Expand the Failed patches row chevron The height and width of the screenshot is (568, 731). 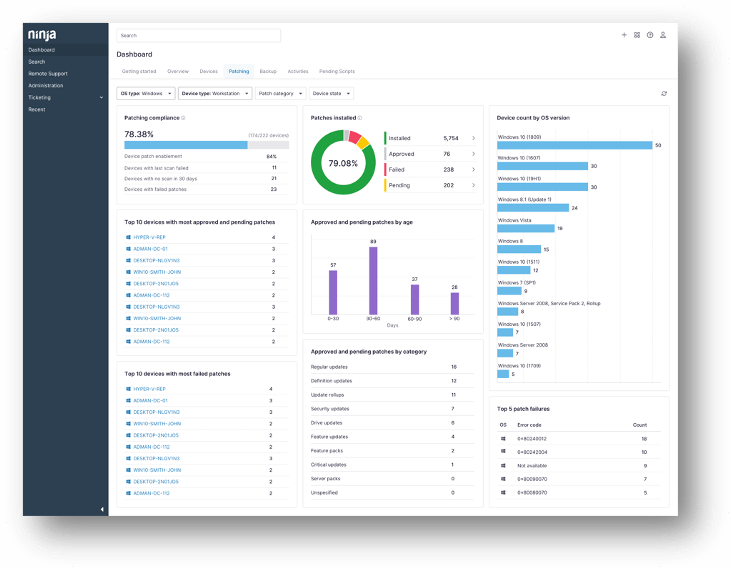point(473,170)
